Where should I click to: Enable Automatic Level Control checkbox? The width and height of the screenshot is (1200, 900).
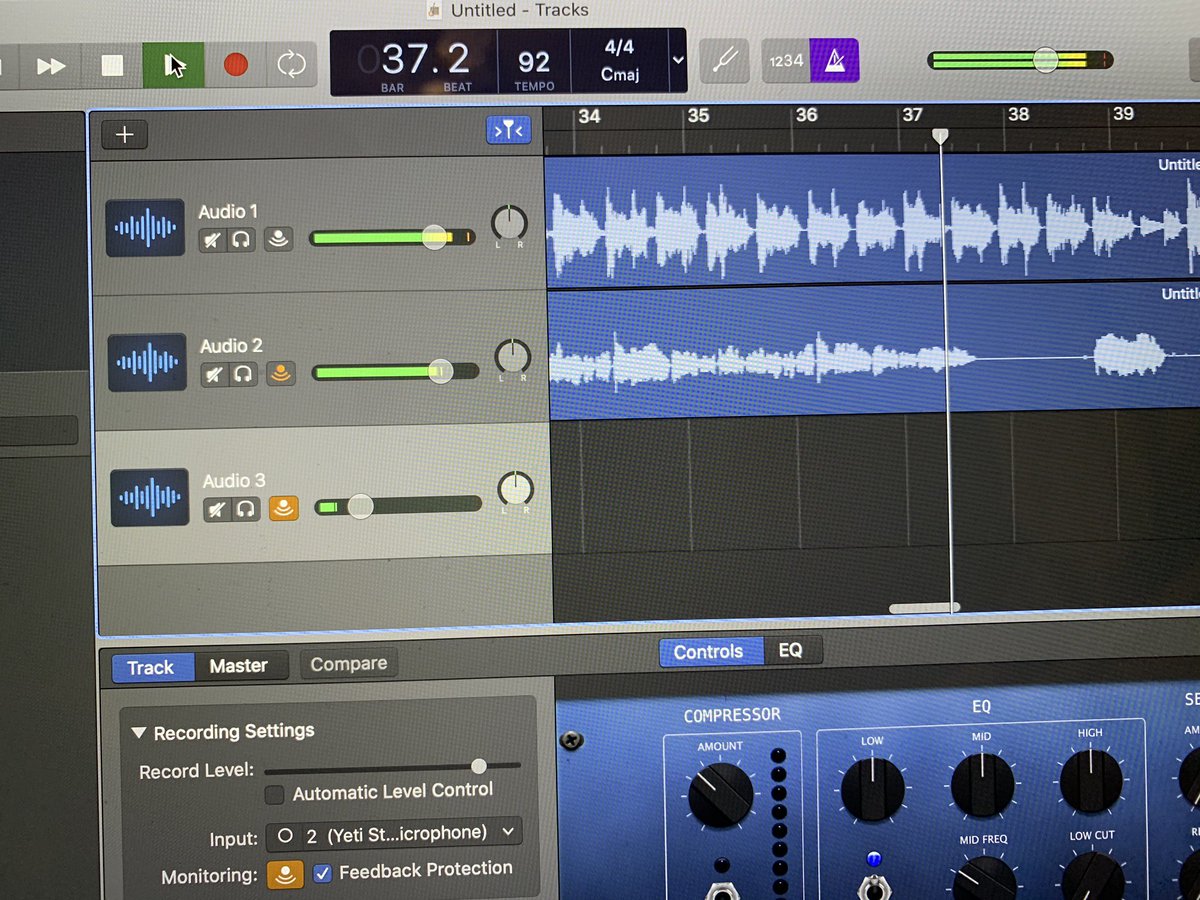(275, 796)
